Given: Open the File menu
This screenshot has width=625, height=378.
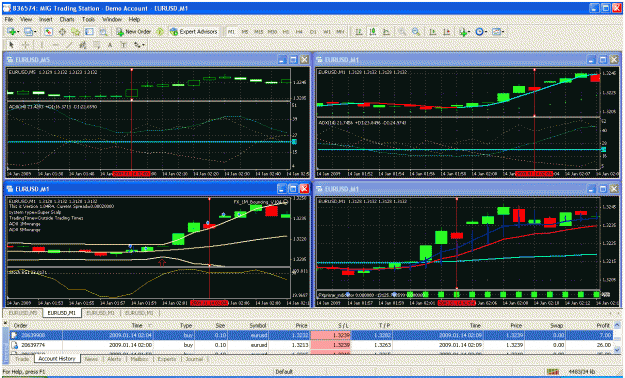Looking at the screenshot, I should (8, 19).
